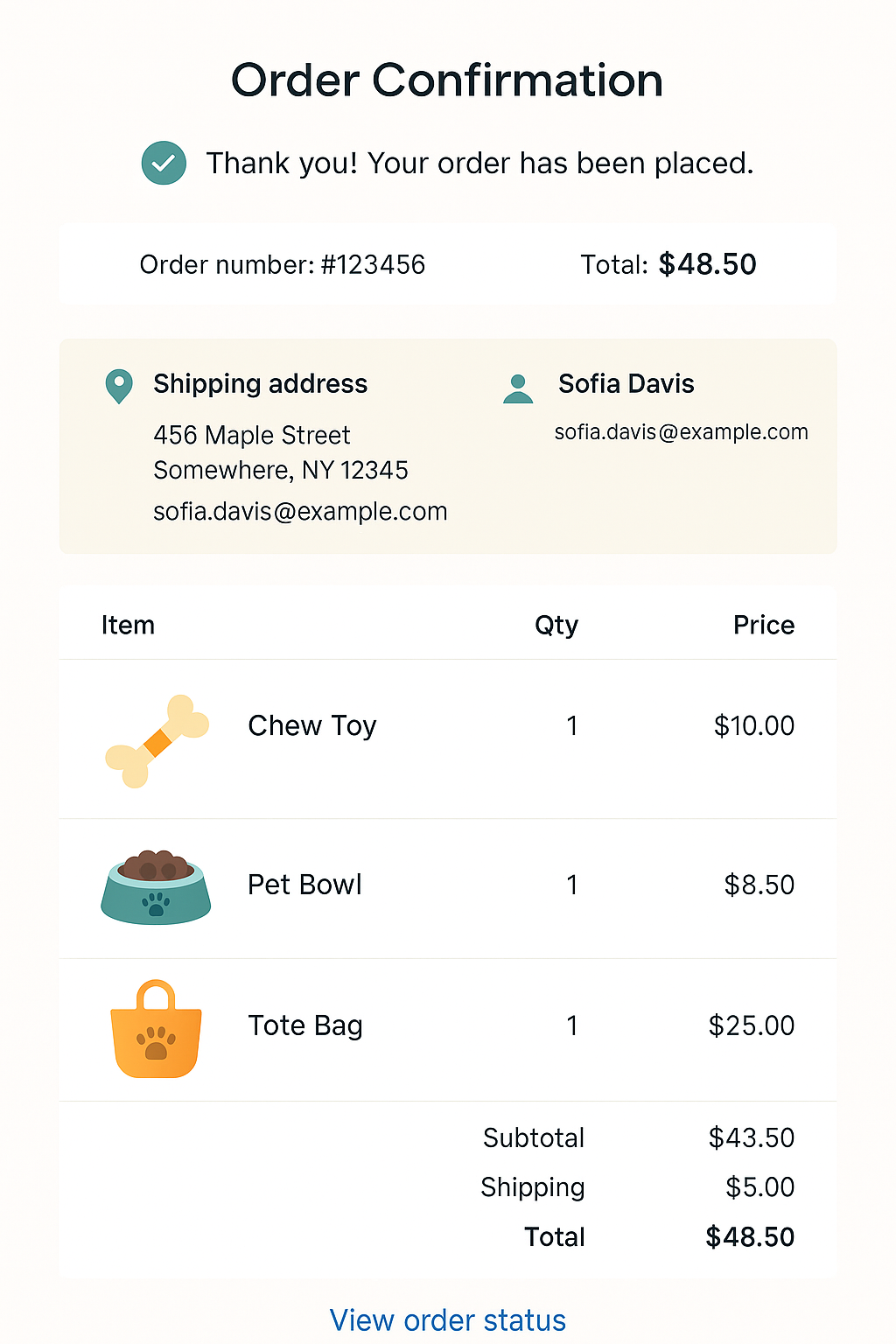Click the Qty column header
This screenshot has width=896, height=1344.
point(556,625)
